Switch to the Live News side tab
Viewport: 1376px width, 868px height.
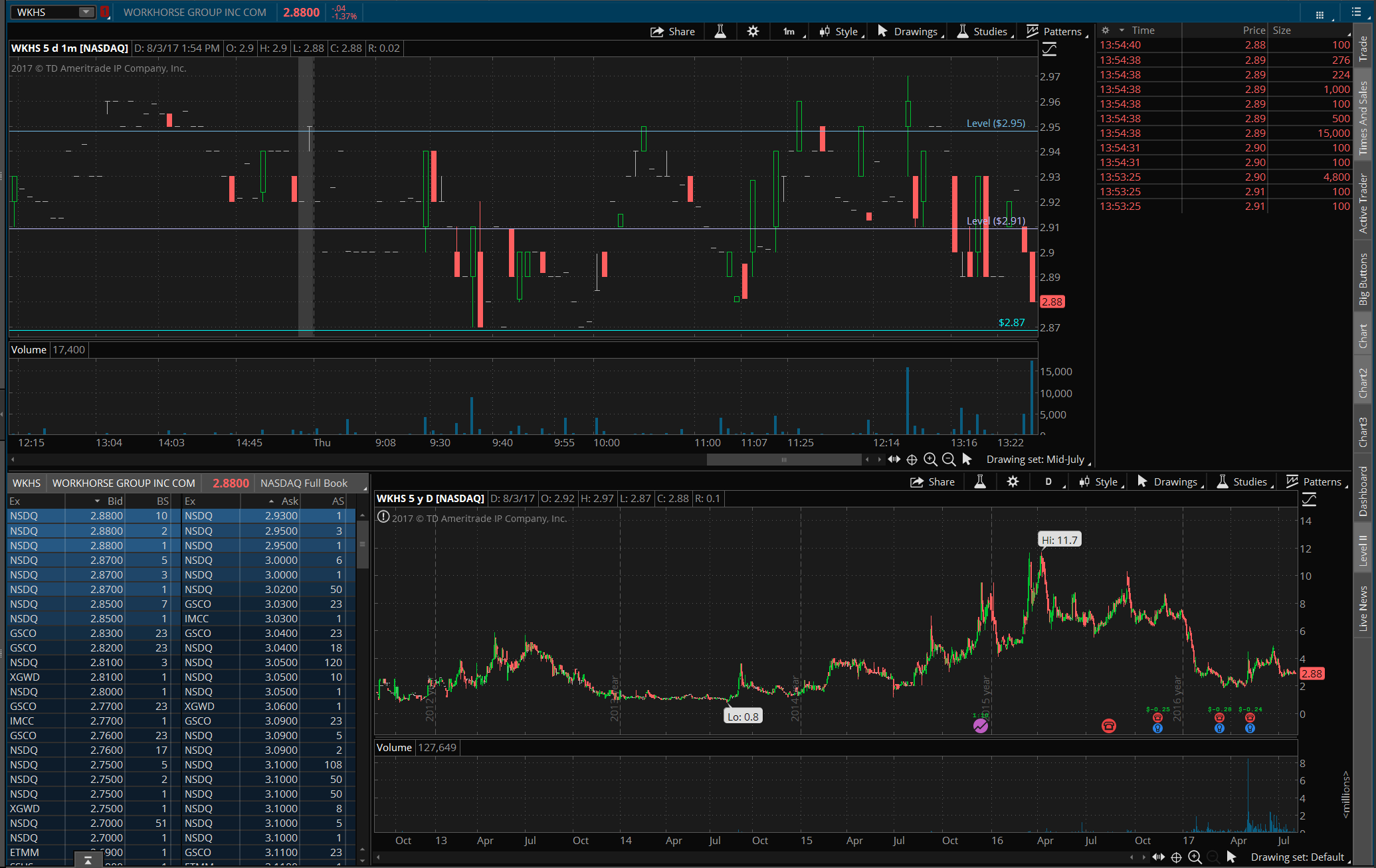pyautogui.click(x=1363, y=608)
